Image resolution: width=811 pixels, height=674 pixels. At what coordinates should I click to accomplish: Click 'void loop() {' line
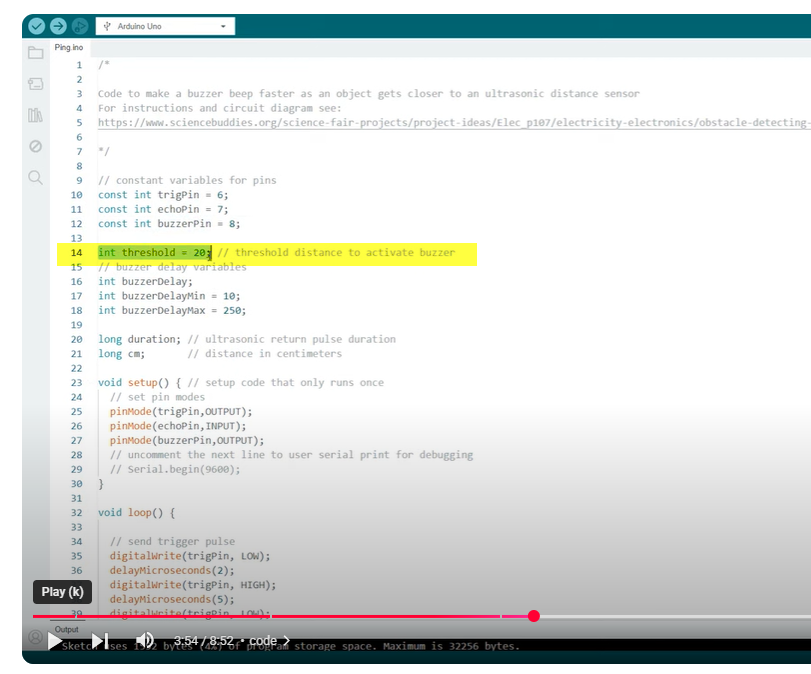(x=137, y=513)
